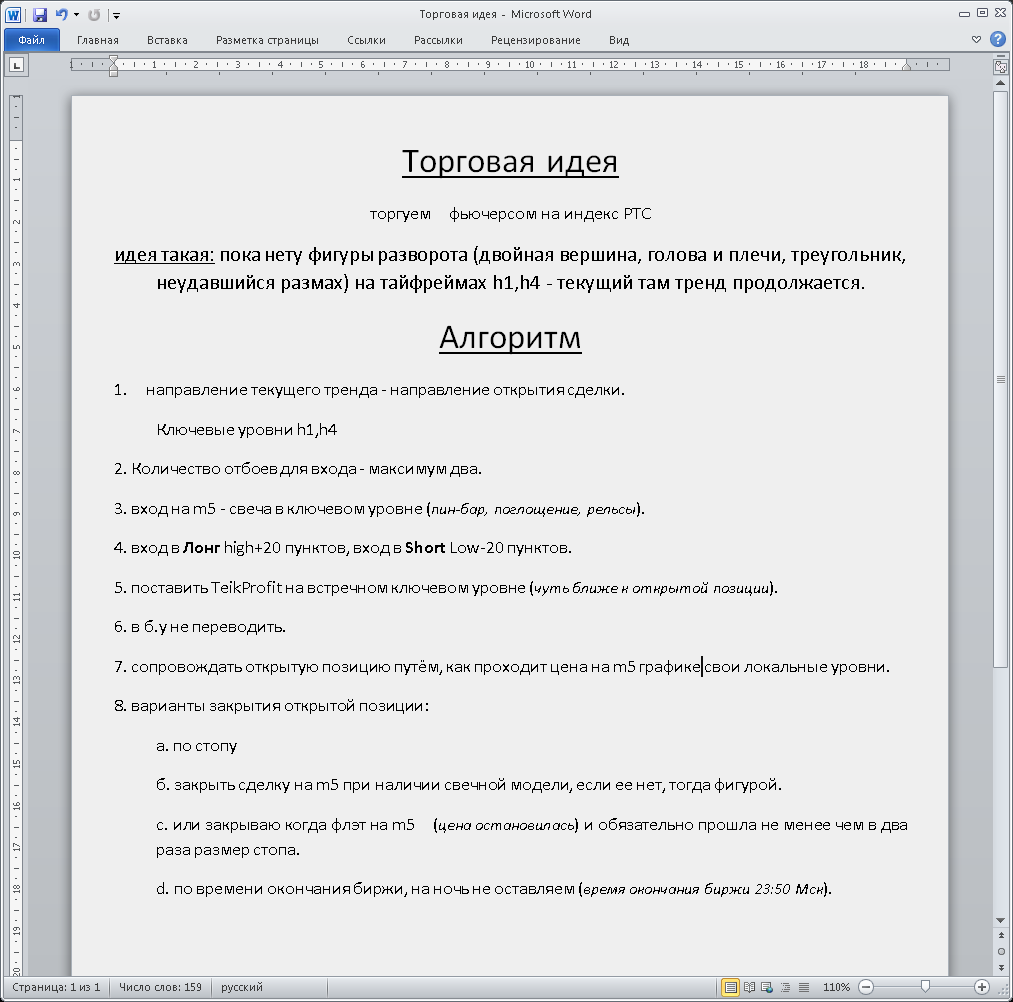Switch to Draft view
Image resolution: width=1013 pixels, height=1002 pixels.
tap(804, 987)
